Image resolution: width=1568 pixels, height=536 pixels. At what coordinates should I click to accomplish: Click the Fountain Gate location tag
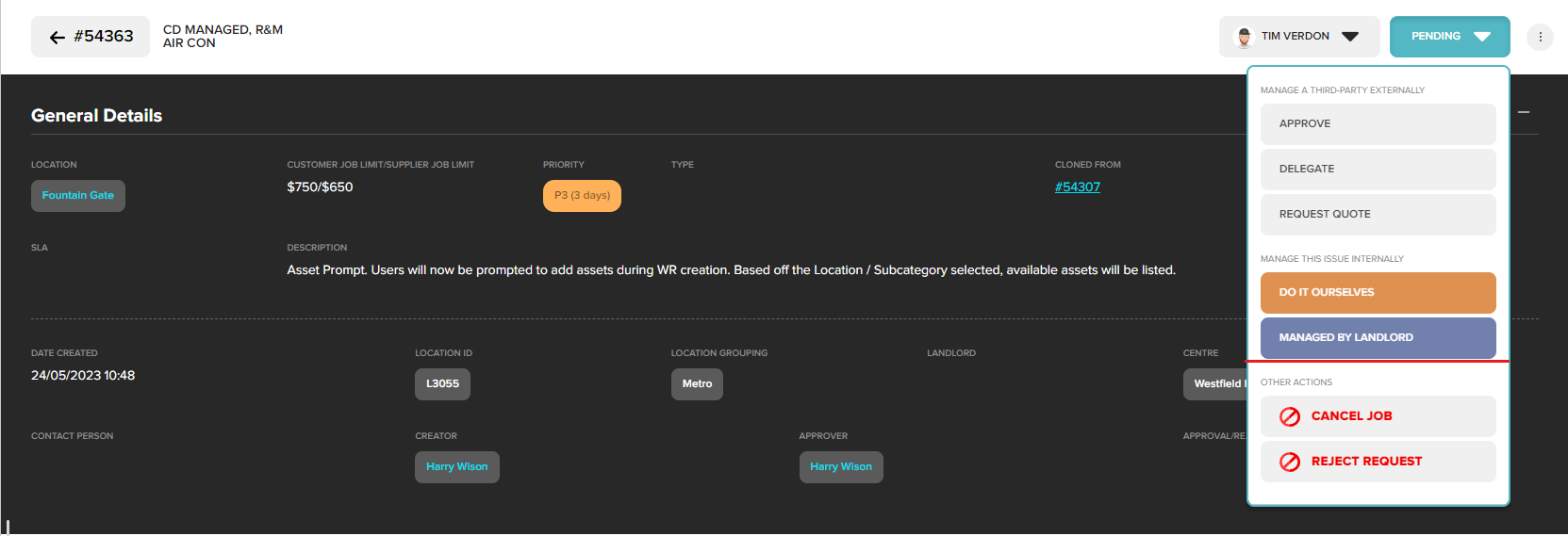point(77,196)
